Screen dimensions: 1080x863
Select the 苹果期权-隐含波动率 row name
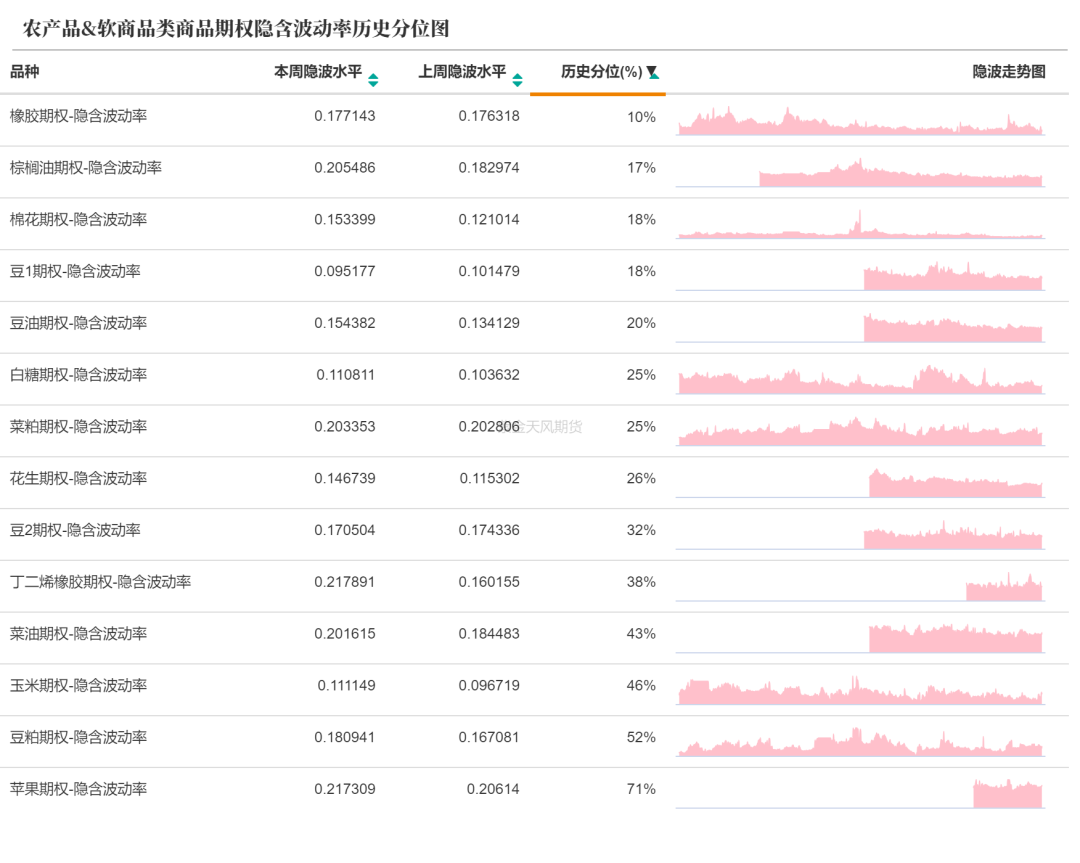(x=79, y=789)
